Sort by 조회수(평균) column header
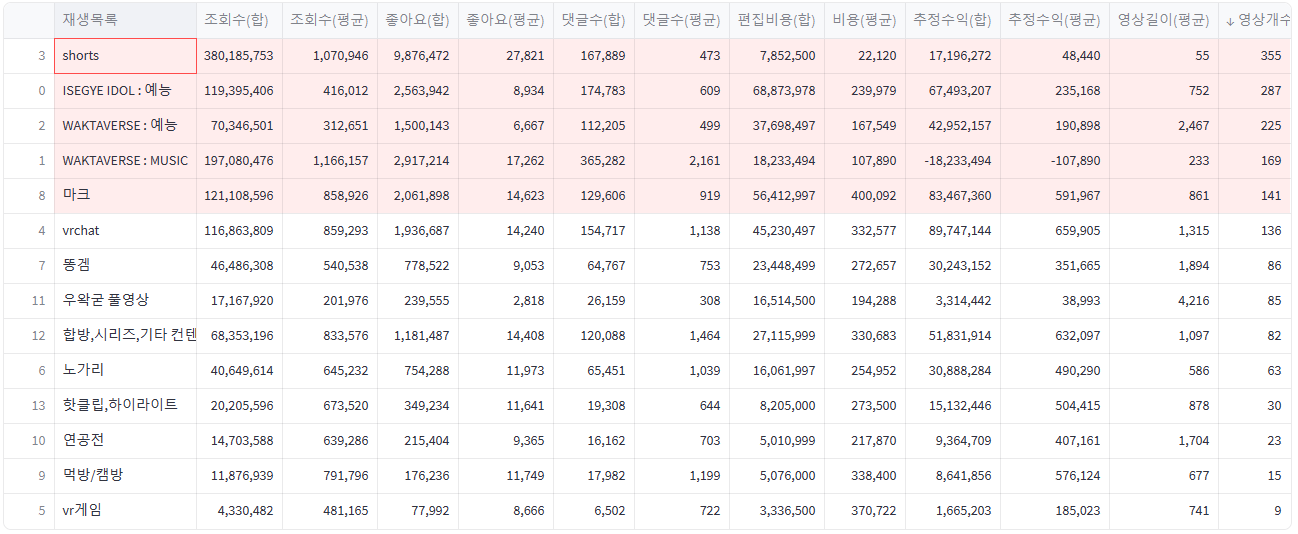The width and height of the screenshot is (1298, 534). (329, 20)
